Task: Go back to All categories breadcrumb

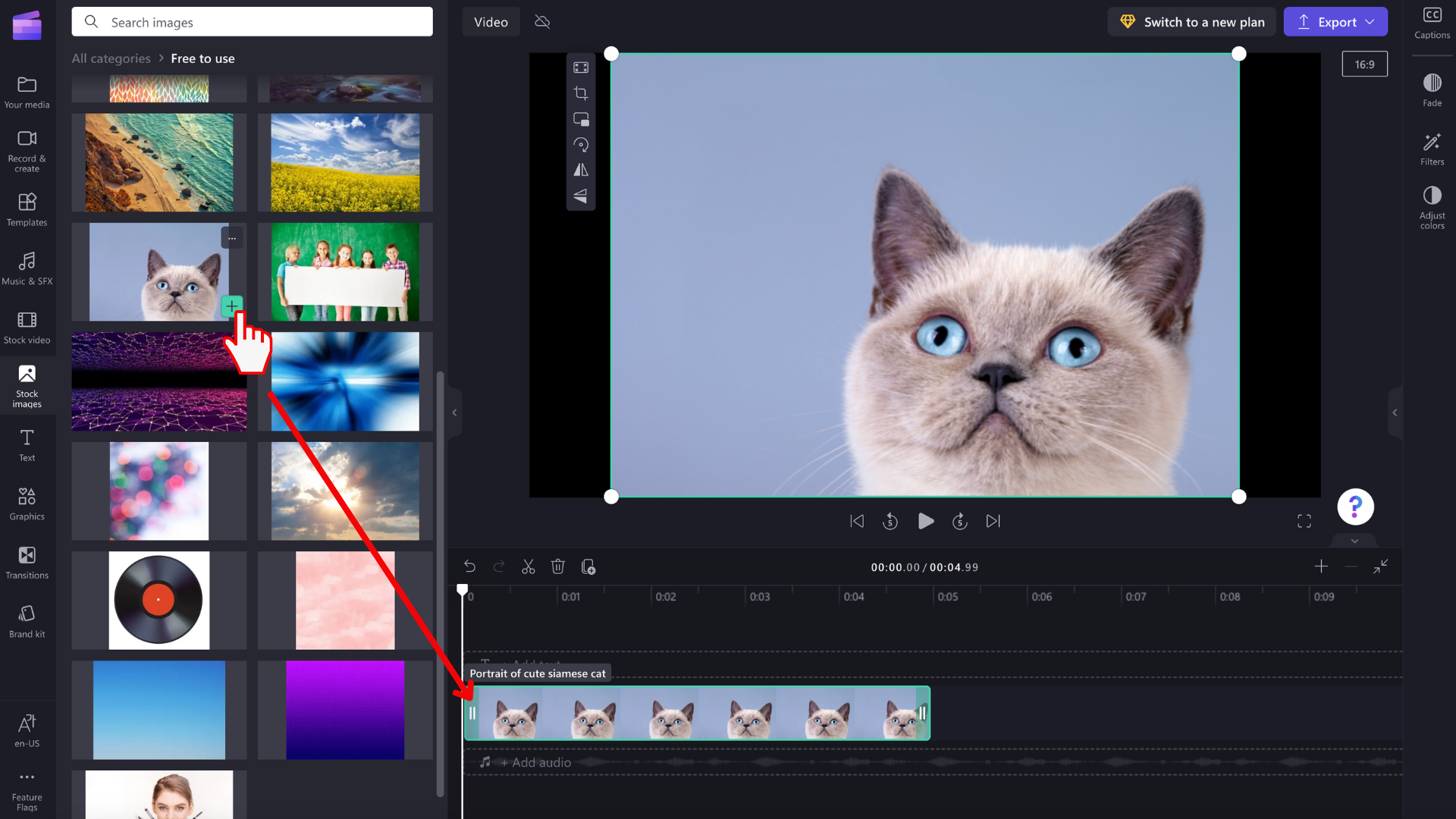Action: pos(111,58)
